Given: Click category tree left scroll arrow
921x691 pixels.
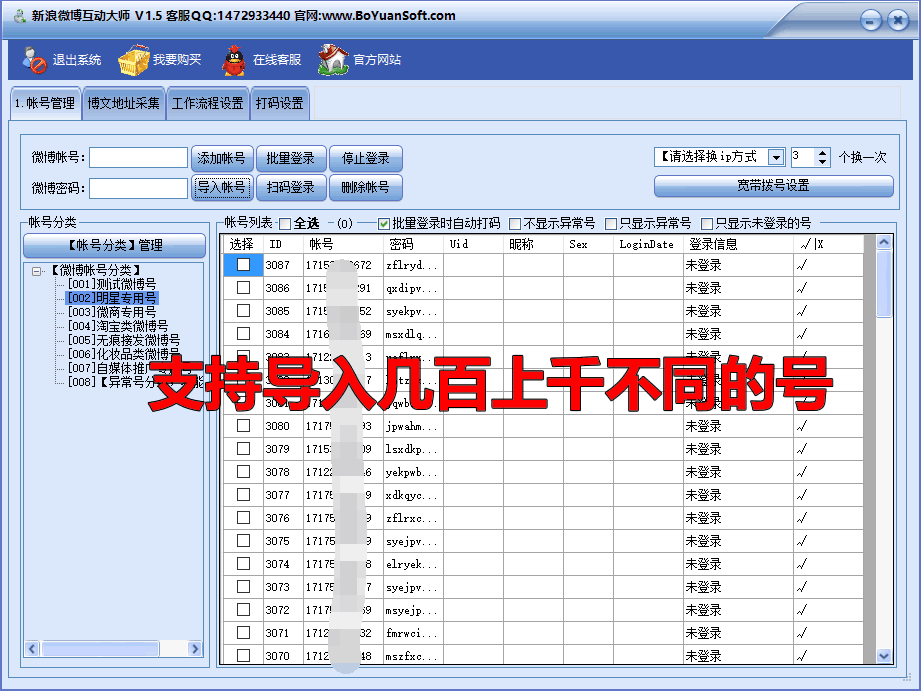Looking at the screenshot, I should [x=32, y=649].
